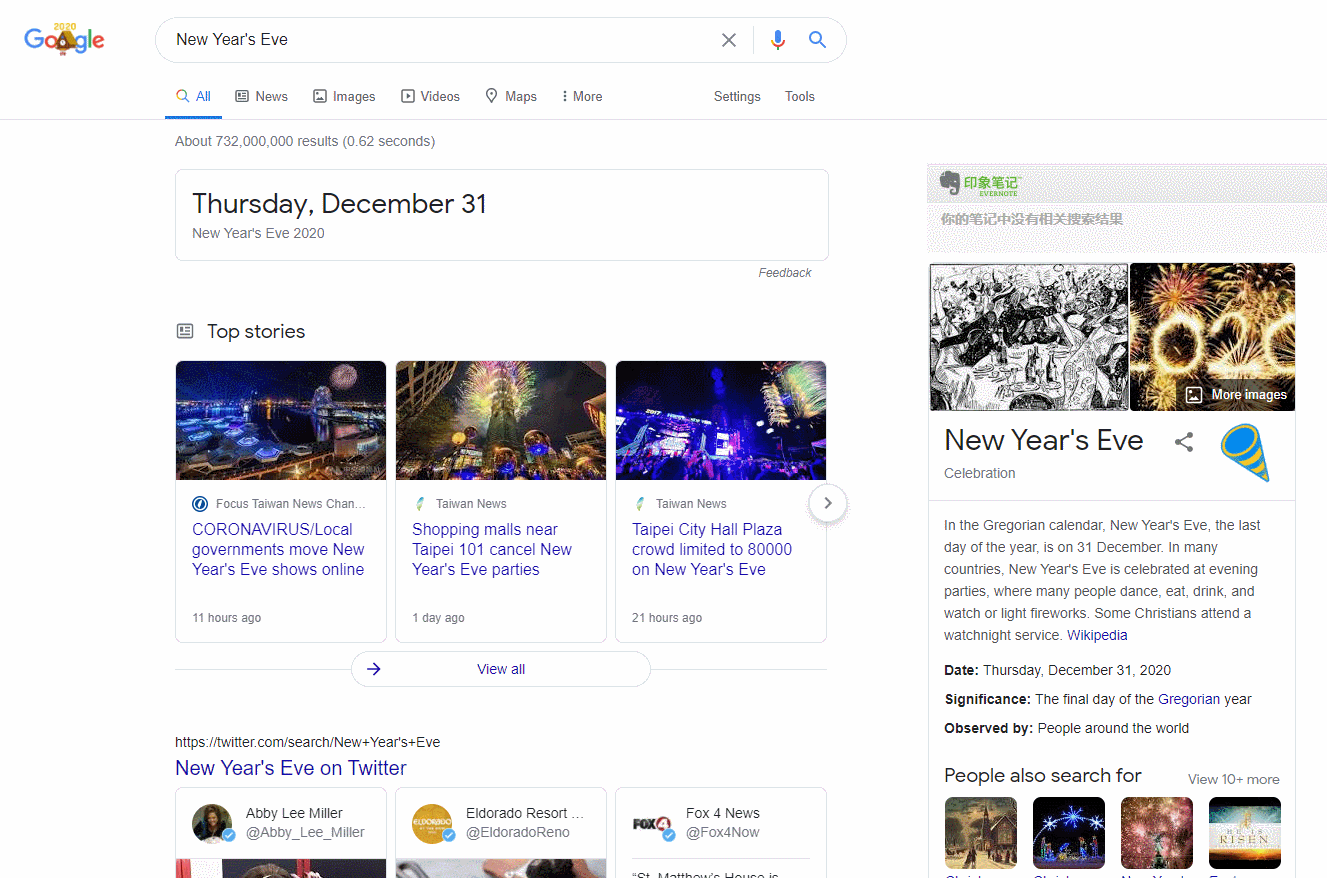This screenshot has width=1327, height=878.
Task: Select the snowy church related-search thumbnail
Action: tap(981, 833)
